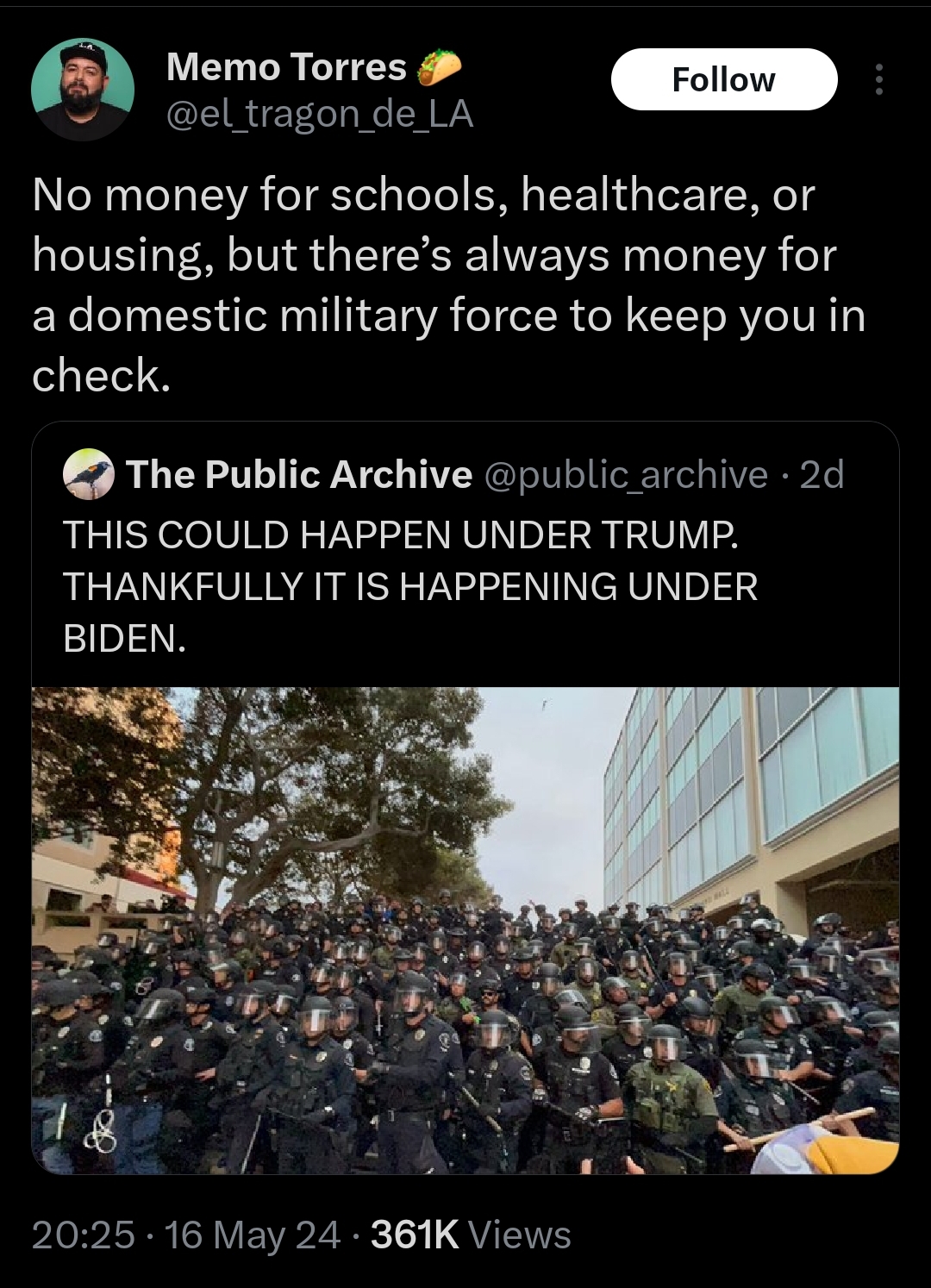The image size is (931, 1288).
Task: View the riot police photo
Action: pyautogui.click(x=465, y=930)
